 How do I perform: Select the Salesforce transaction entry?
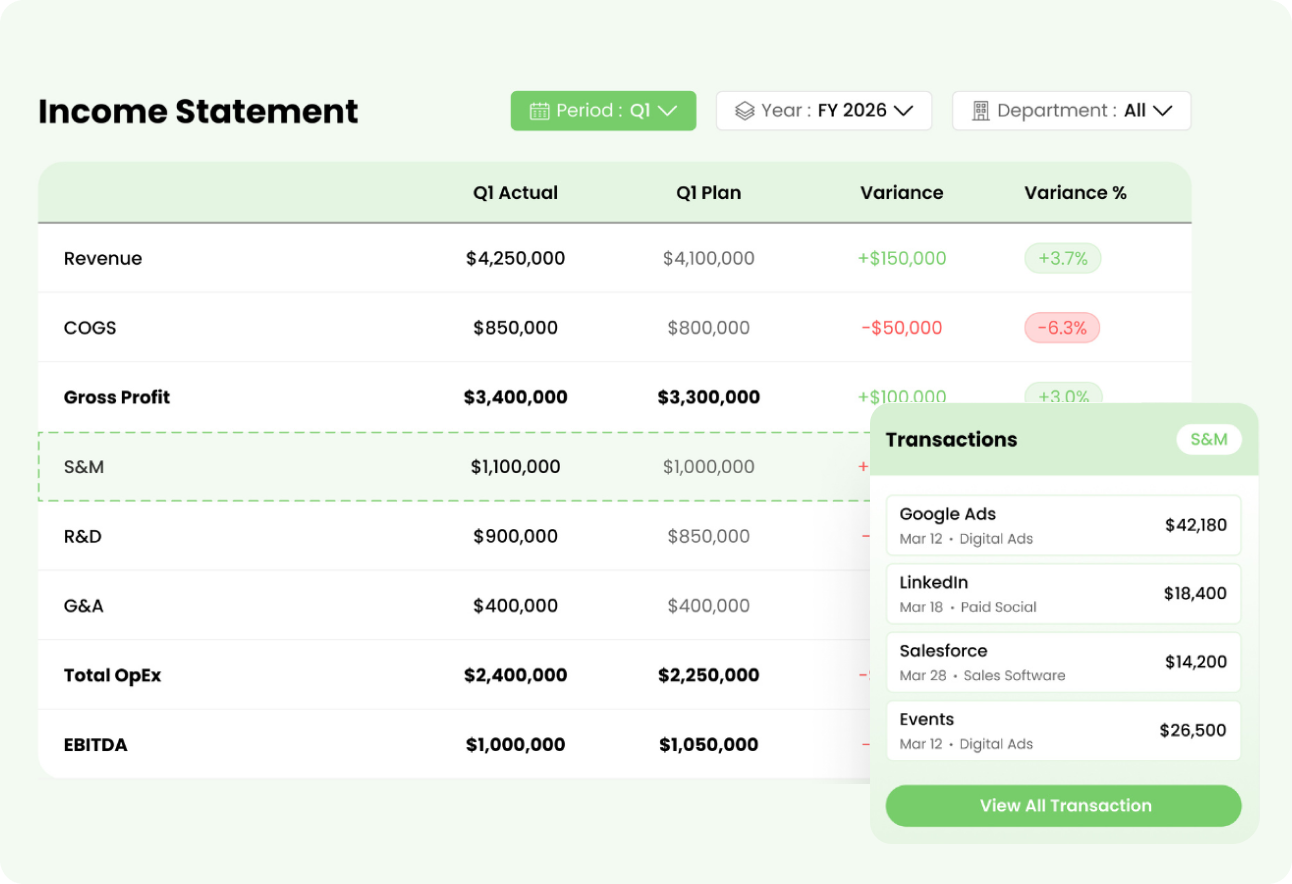coord(1064,662)
